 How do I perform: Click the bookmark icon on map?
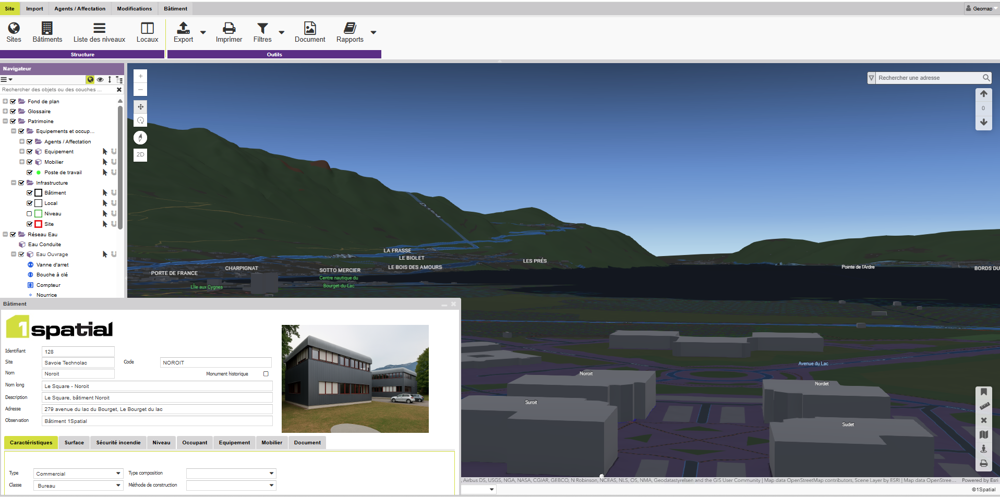point(984,392)
